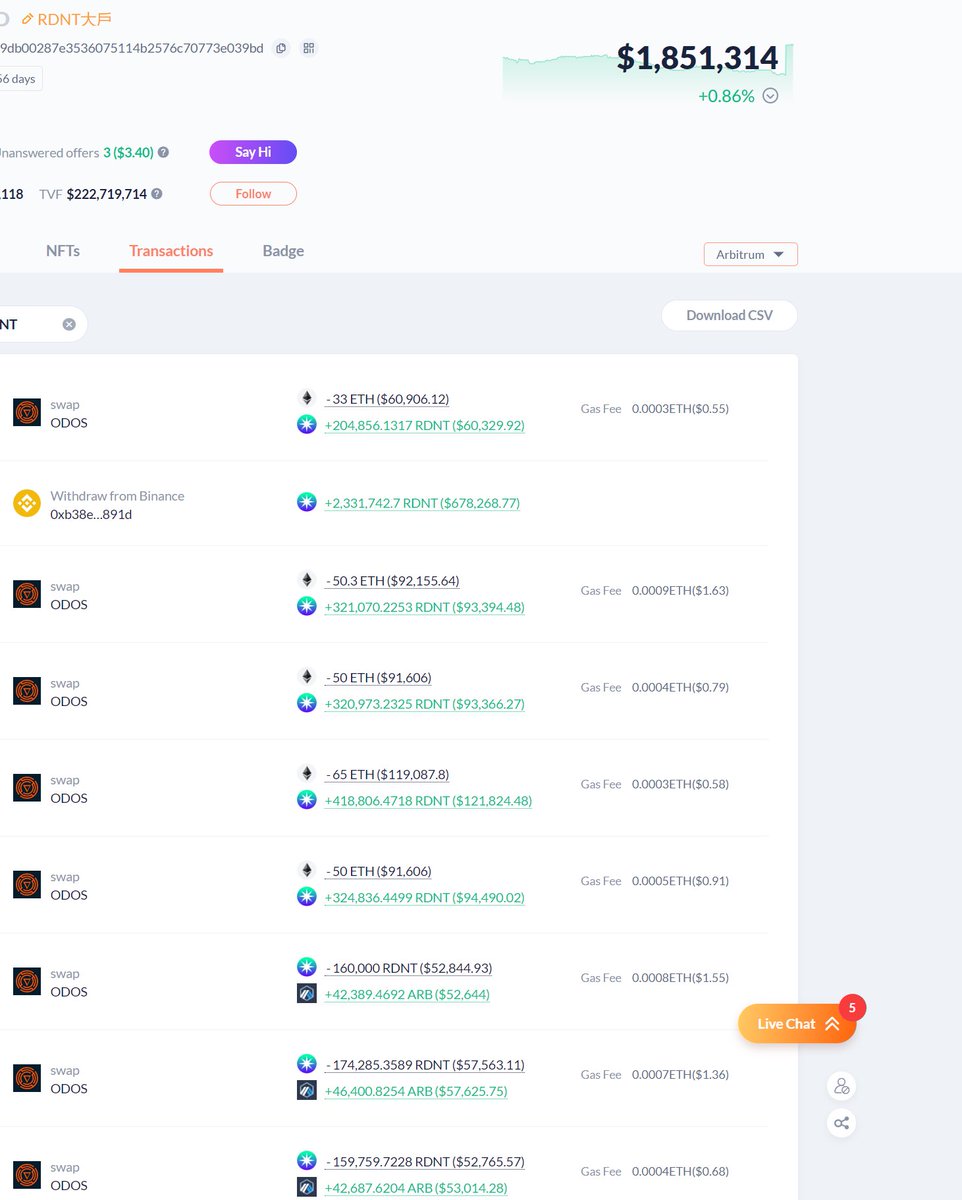
Task: Click the 0xb38e...891d address text
Action: pyautogui.click(x=91, y=514)
